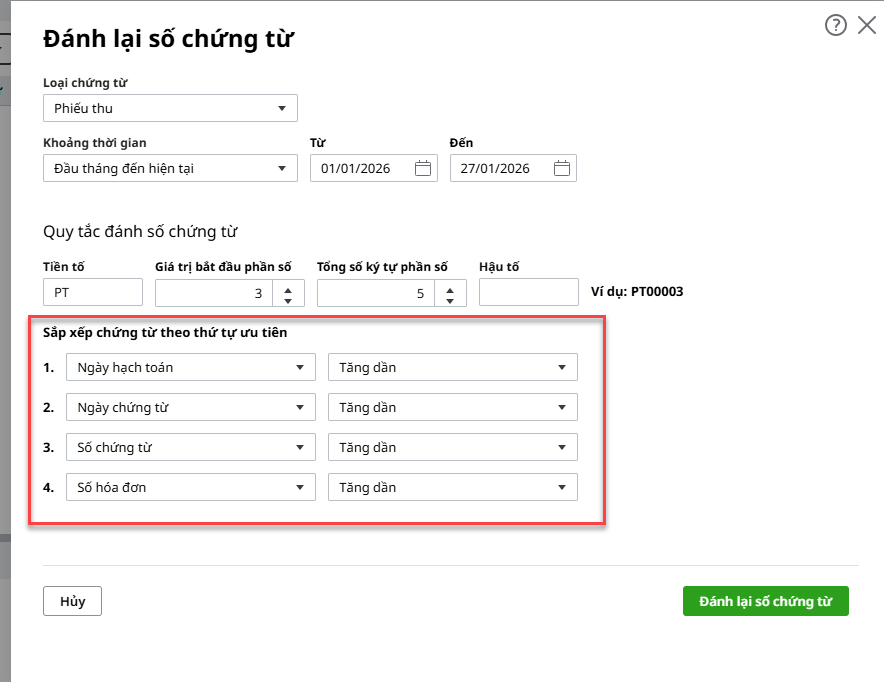This screenshot has height=682, width=884.
Task: Click the Tiền tố input field
Action: [93, 292]
